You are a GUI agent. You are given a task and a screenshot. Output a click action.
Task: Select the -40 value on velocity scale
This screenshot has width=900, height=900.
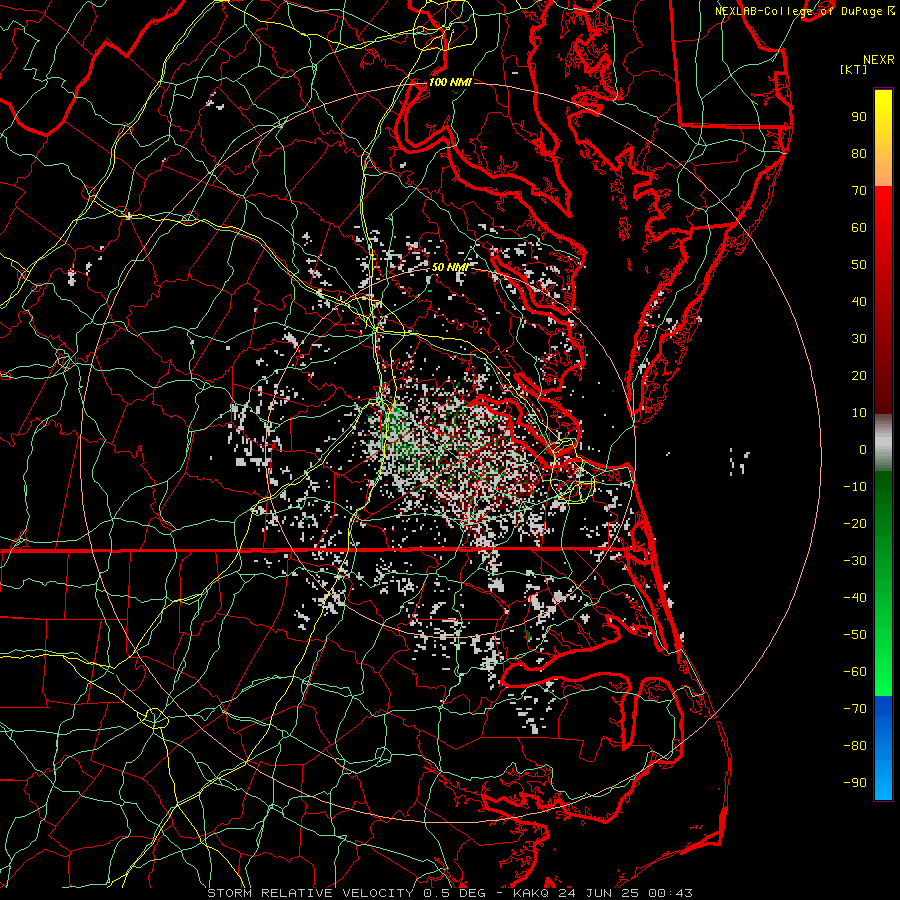pos(855,598)
